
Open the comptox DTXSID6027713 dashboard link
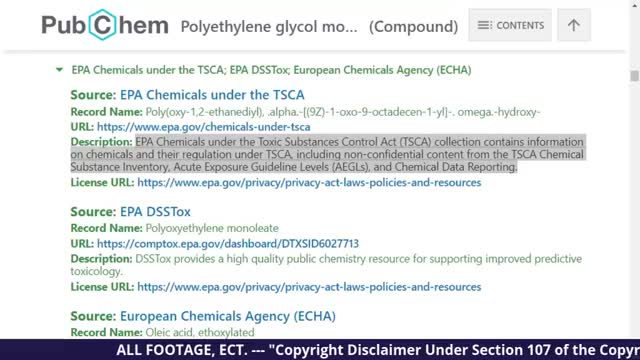tap(228, 244)
